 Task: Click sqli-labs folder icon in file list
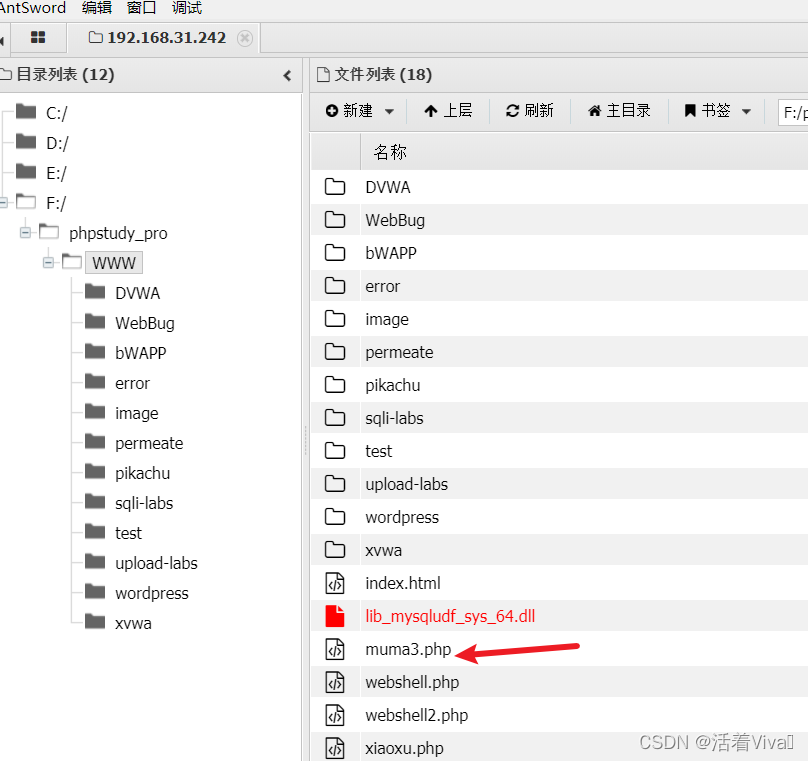click(335, 418)
